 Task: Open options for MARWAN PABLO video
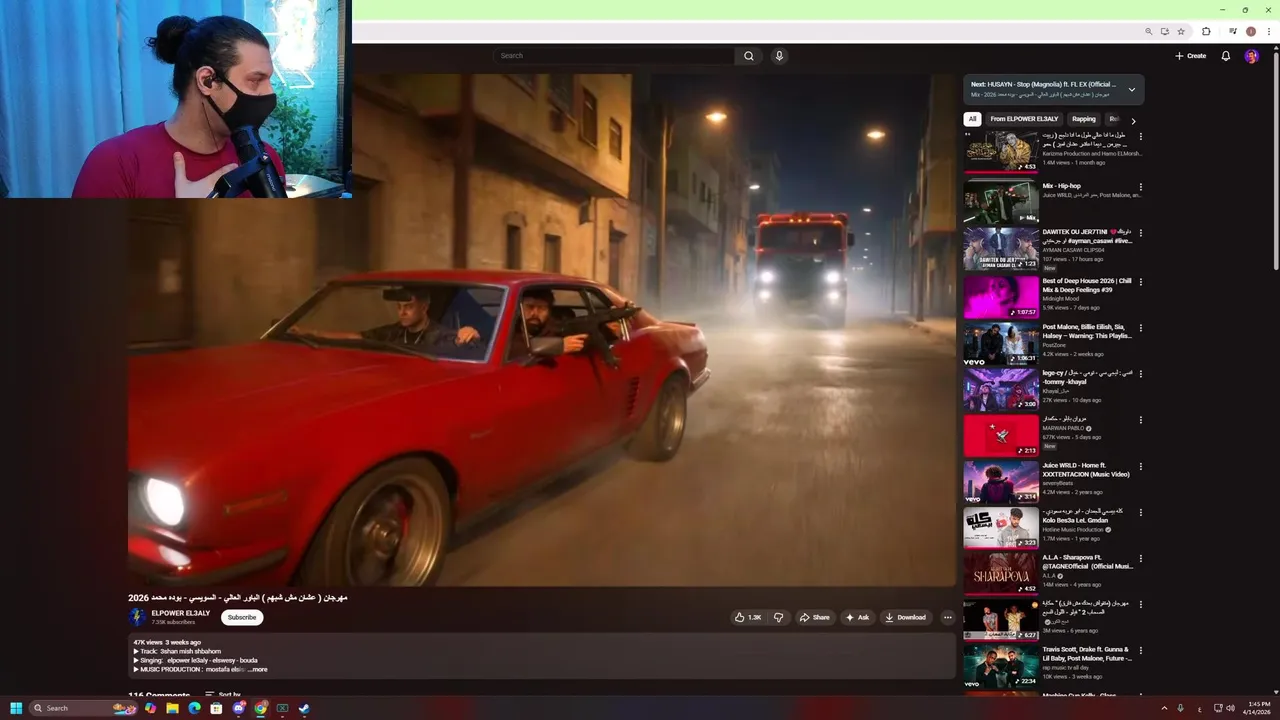pyautogui.click(x=1140, y=420)
